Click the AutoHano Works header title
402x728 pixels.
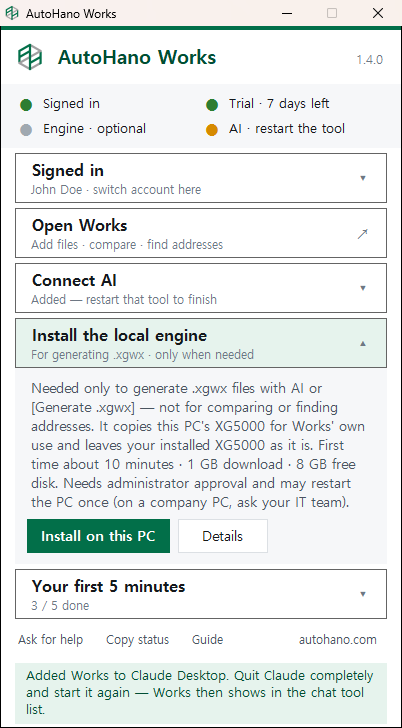tap(137, 58)
